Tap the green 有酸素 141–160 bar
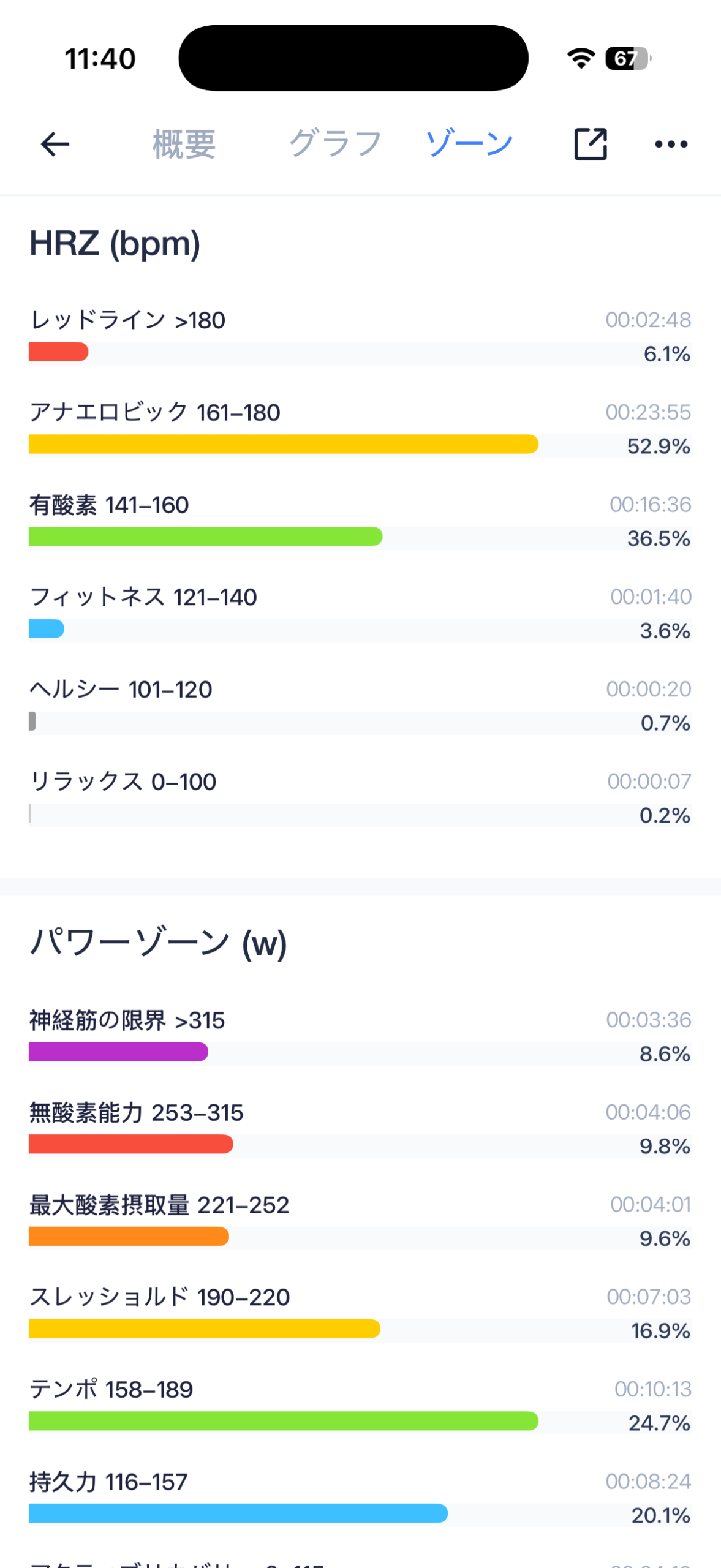 coord(205,537)
